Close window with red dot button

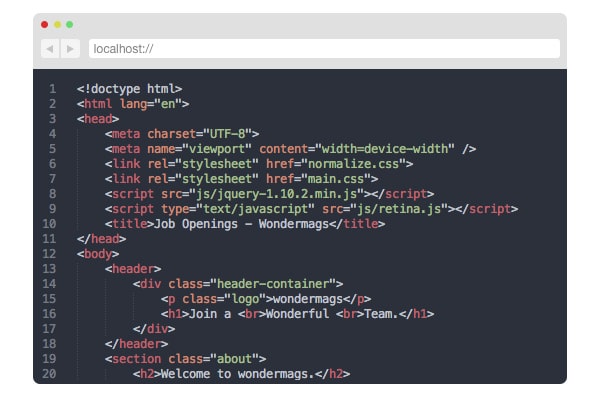pyautogui.click(x=44, y=24)
